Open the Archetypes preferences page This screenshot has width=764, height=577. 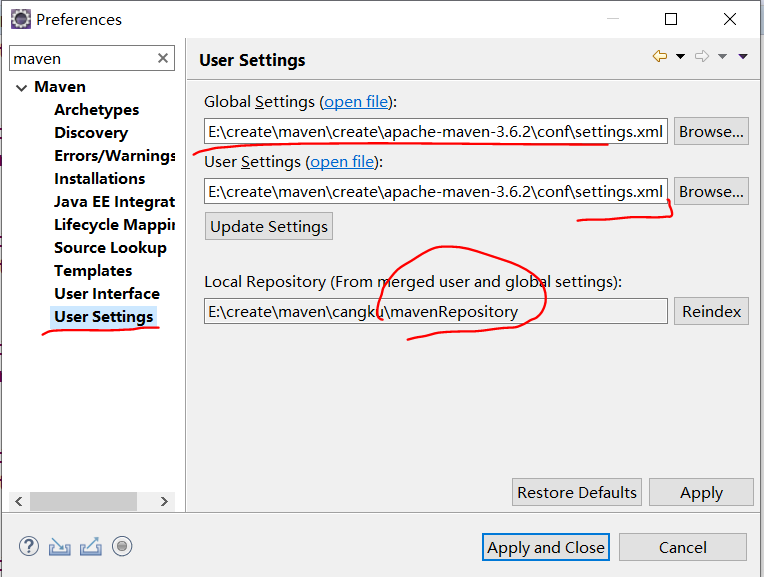tap(96, 110)
